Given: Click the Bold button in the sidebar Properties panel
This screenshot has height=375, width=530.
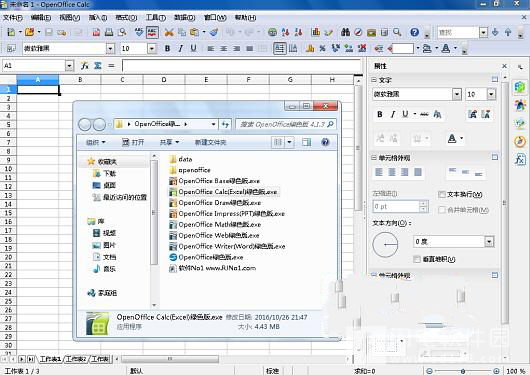Looking at the screenshot, I should click(x=380, y=114).
